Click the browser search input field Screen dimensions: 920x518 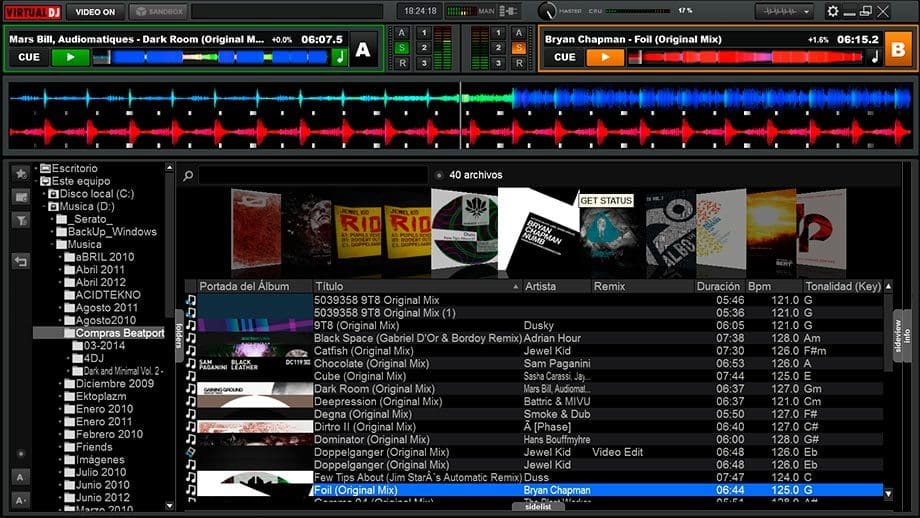pyautogui.click(x=313, y=175)
